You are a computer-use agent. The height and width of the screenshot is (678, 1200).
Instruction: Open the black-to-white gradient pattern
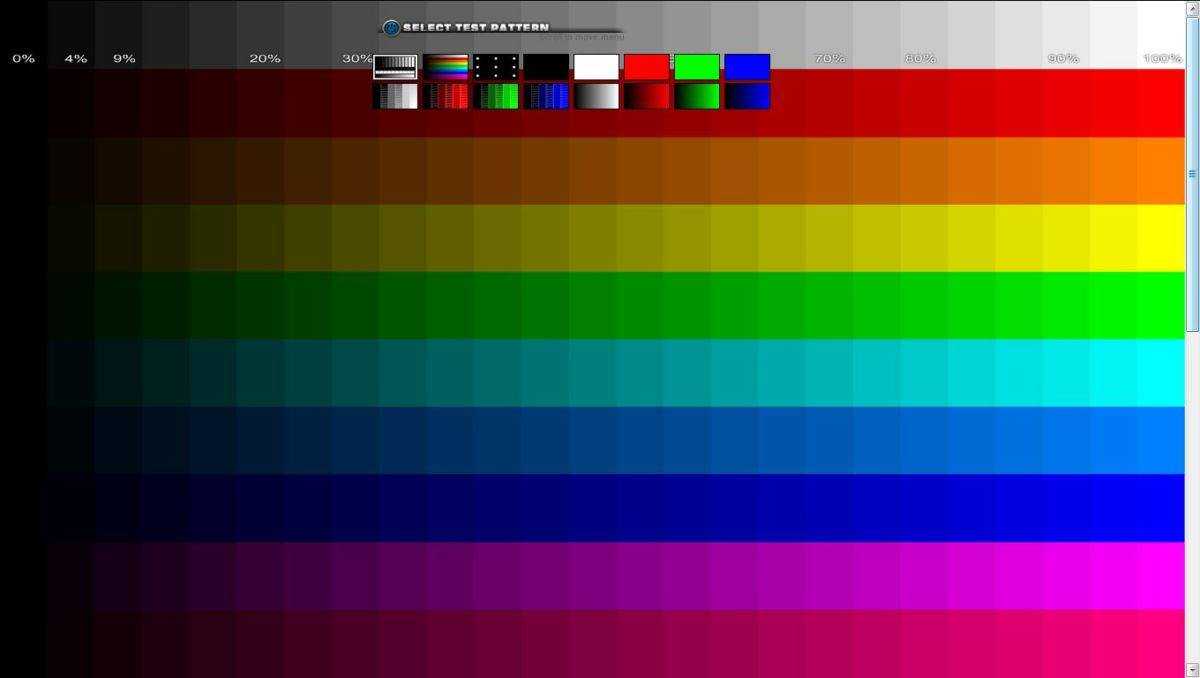pos(596,96)
